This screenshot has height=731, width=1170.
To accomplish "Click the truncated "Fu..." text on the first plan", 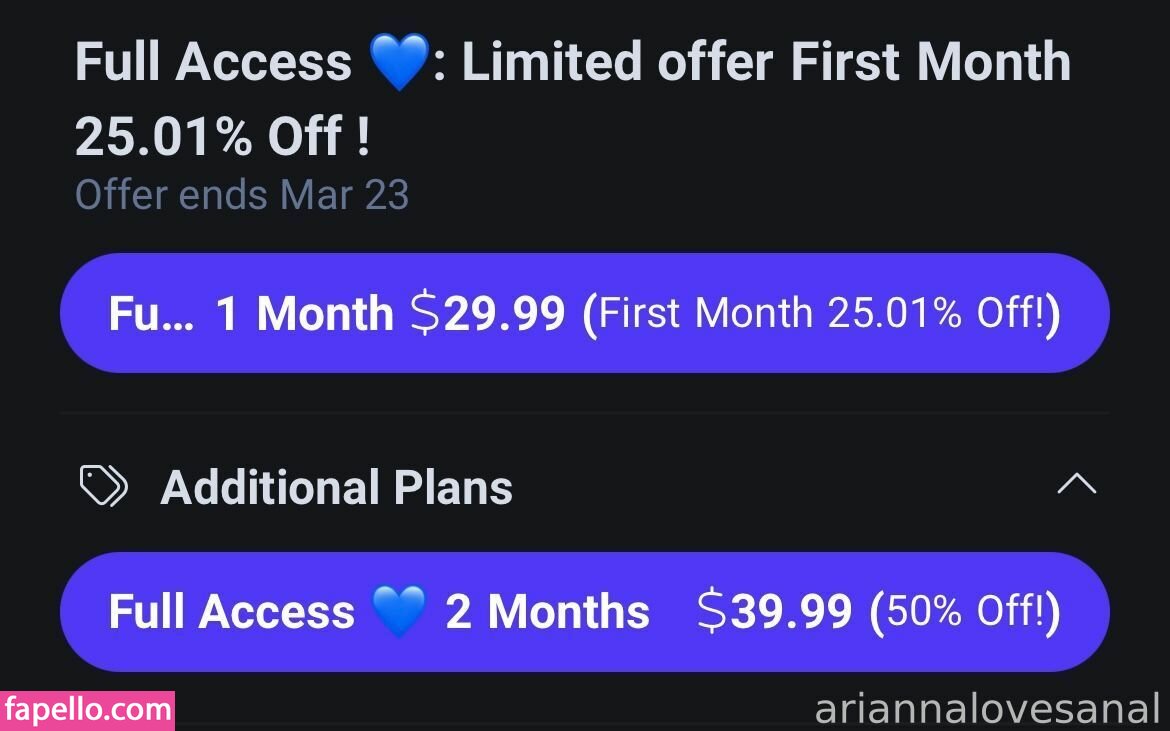I will [x=151, y=314].
